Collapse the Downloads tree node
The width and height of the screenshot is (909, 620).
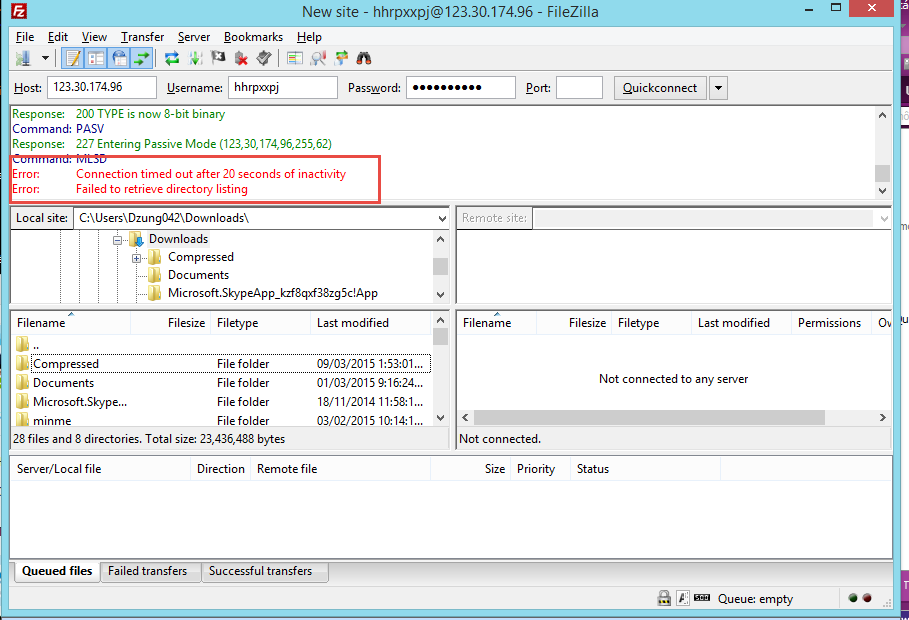click(x=118, y=240)
